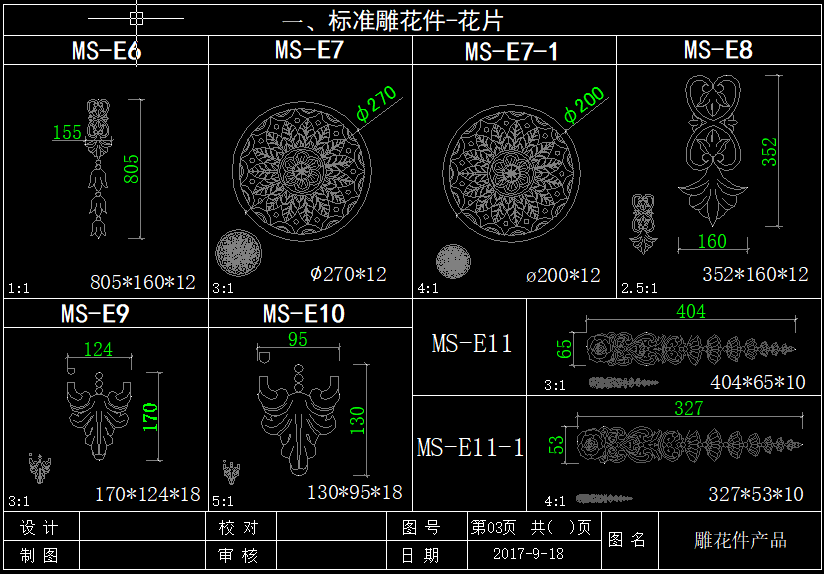Viewport: 824px width, 574px height.
Task: Click the green φ270 diameter dimension
Action: (377, 104)
